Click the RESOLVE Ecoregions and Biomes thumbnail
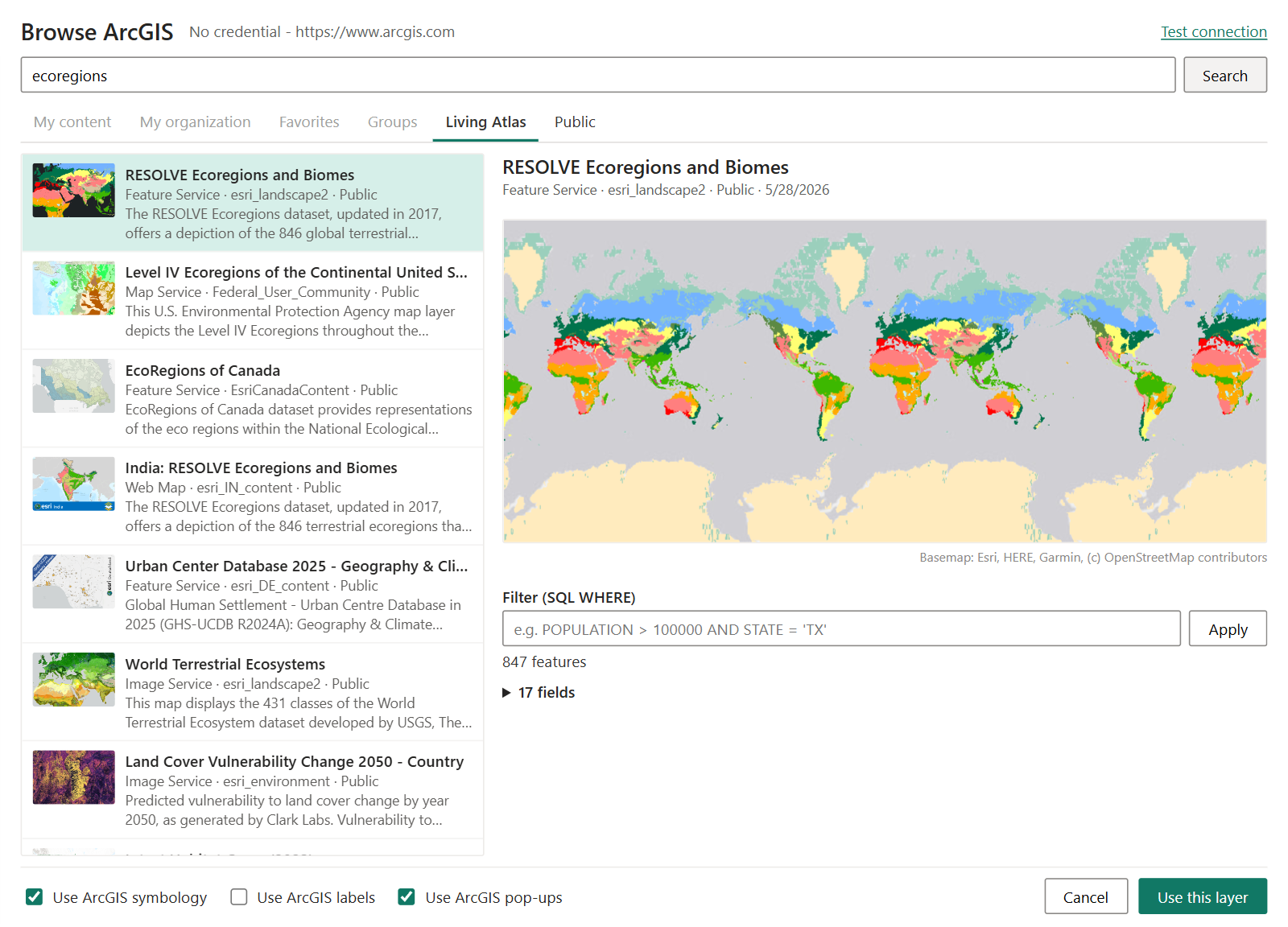This screenshot has height=927, width=1288. [74, 191]
